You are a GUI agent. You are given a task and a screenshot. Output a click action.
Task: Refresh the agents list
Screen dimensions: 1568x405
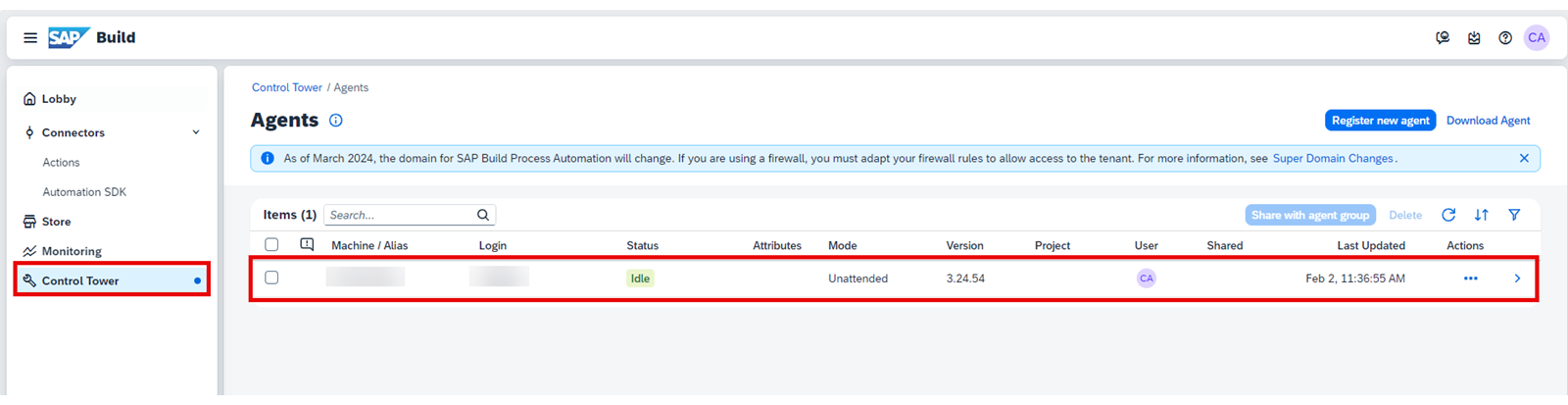click(x=1448, y=215)
